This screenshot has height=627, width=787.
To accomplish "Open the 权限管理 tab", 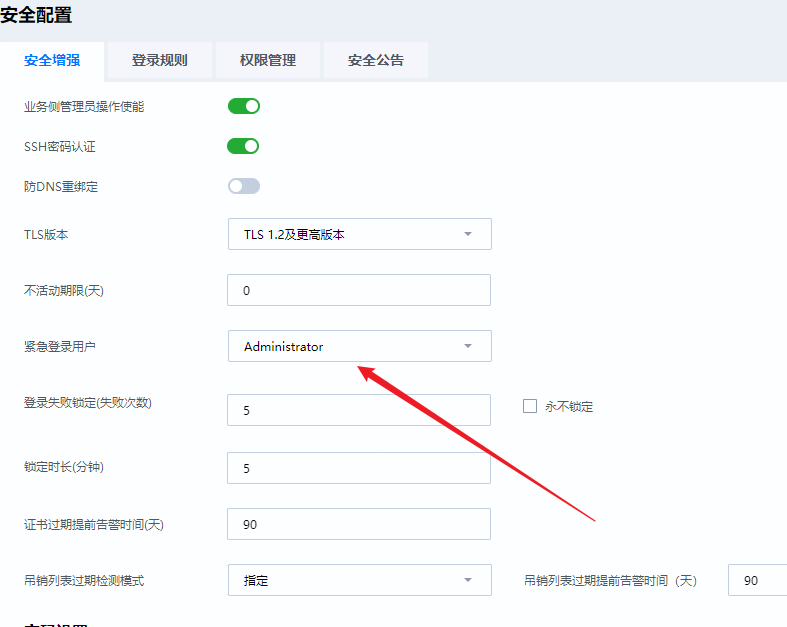I will [267, 60].
